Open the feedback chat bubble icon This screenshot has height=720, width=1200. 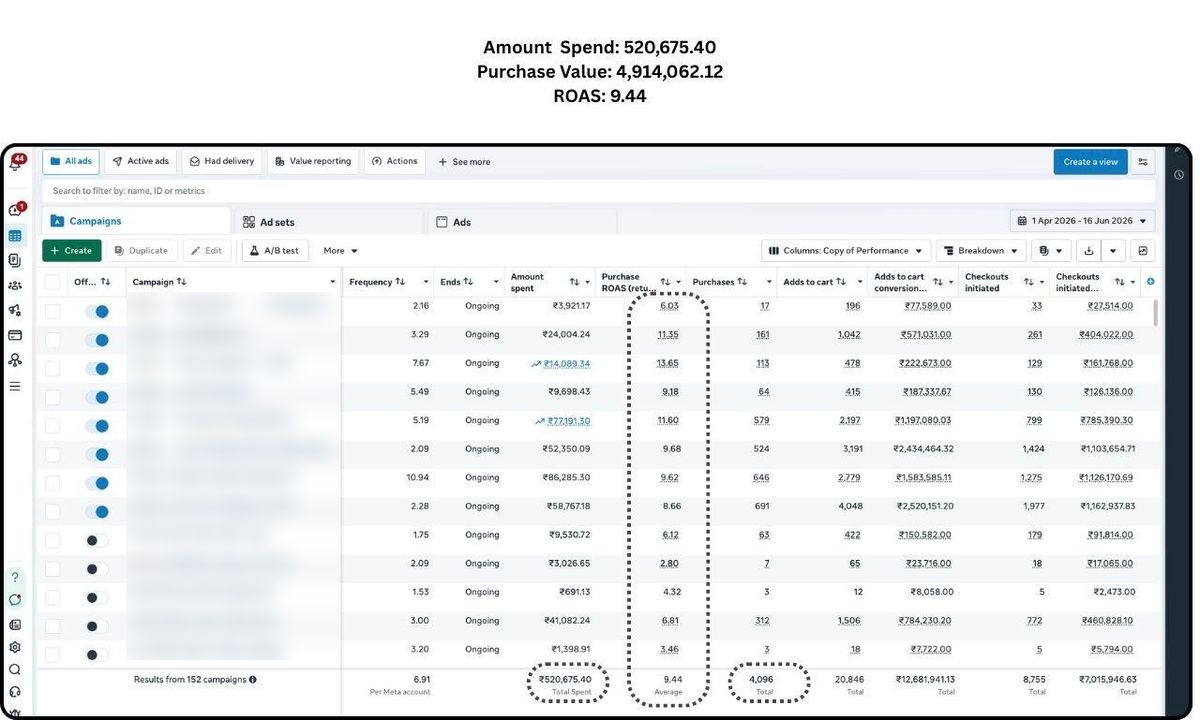15,600
